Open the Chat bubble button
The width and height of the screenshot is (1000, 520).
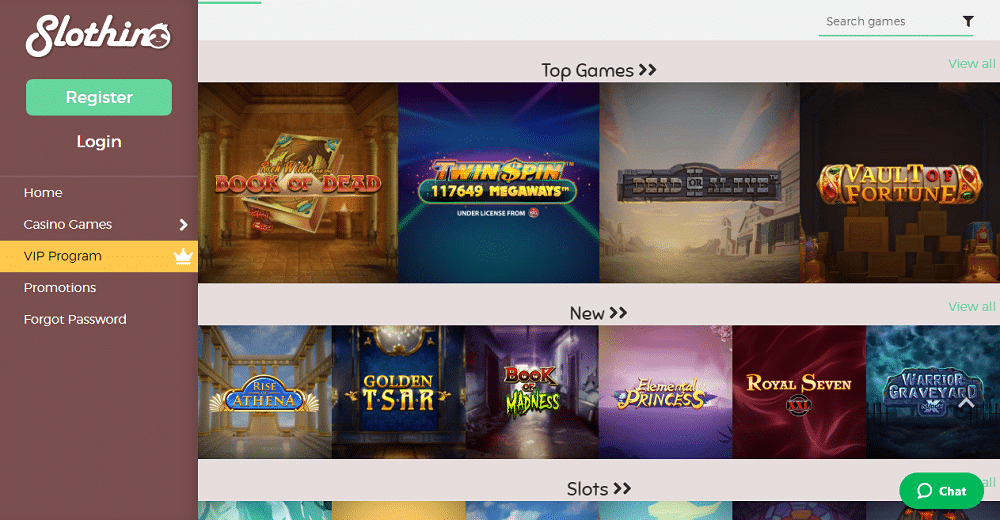click(x=941, y=491)
